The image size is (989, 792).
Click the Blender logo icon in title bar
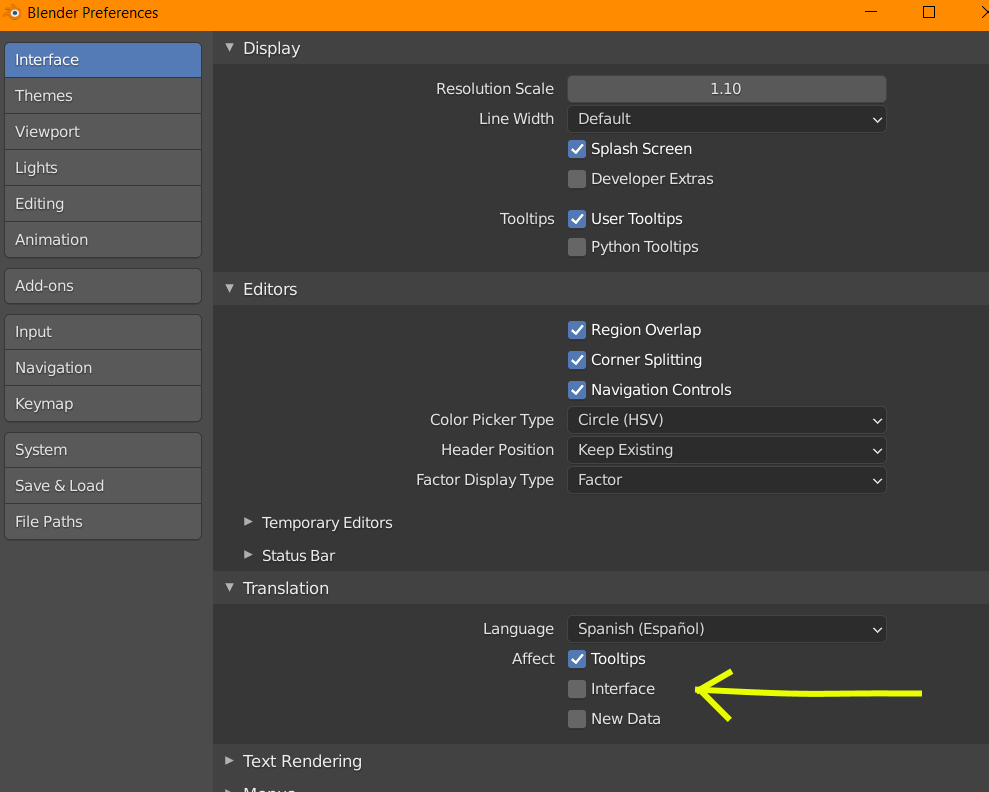pos(13,13)
